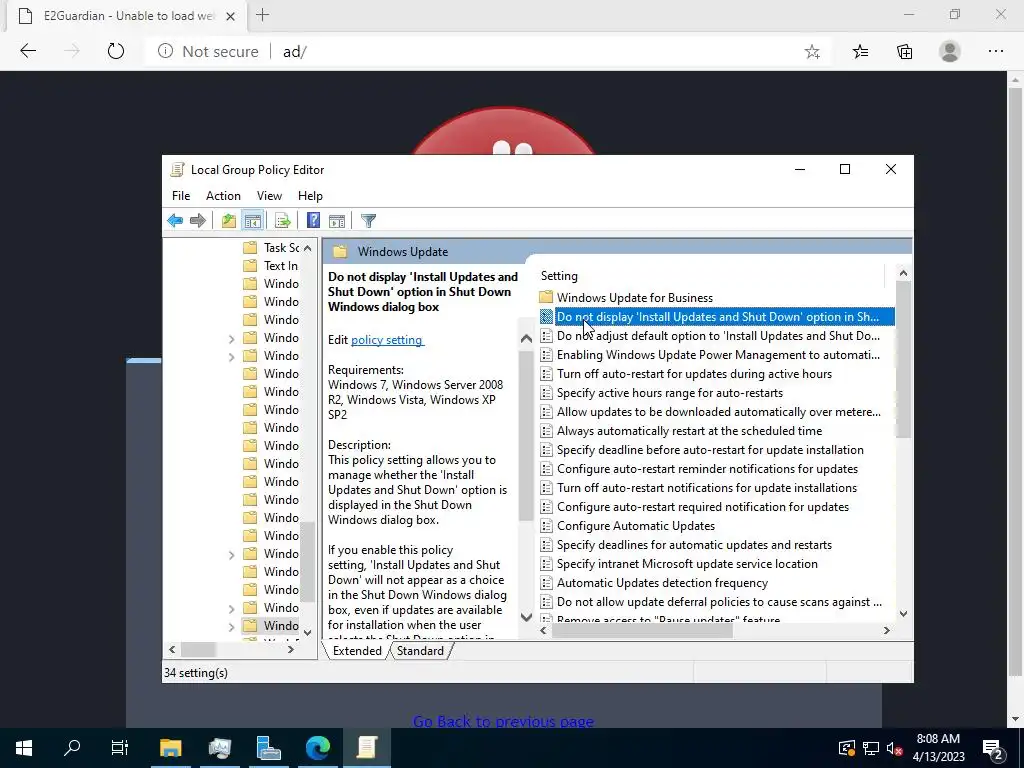Click the Edge browser back arrow
Viewport: 1024px width, 768px height.
[x=28, y=51]
